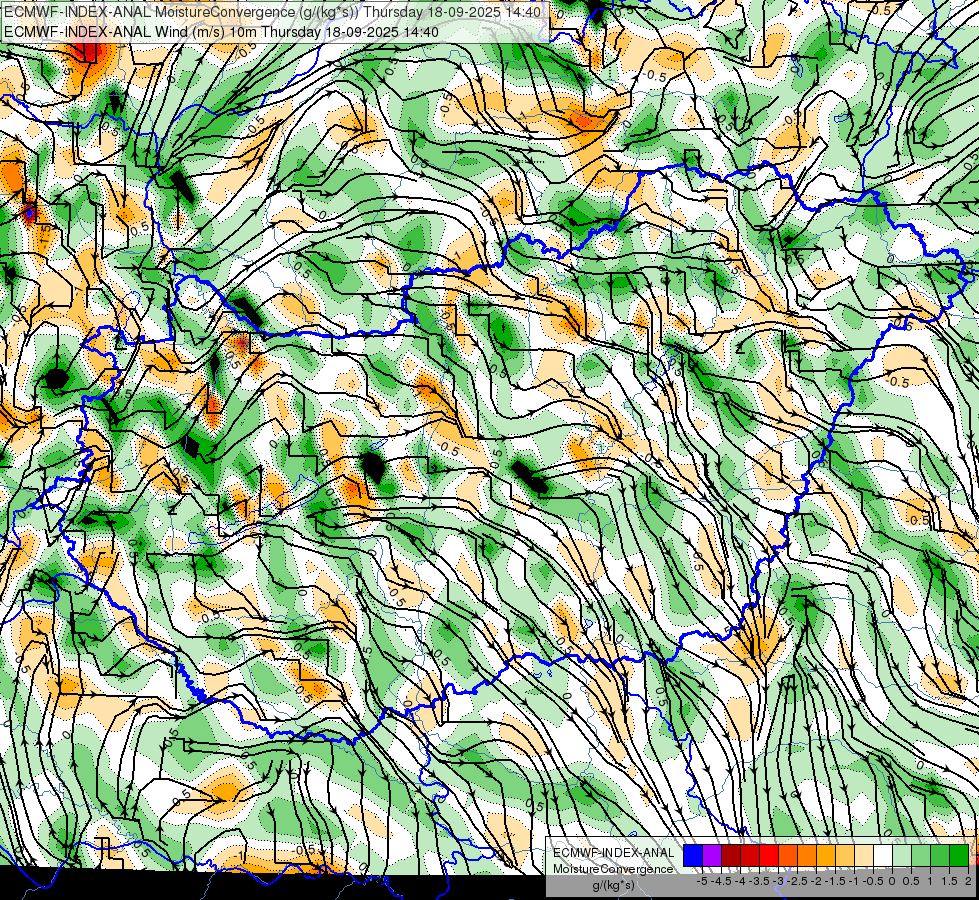Viewport: 979px width, 900px height.
Task: Click the legend tick label 1.5
Action: [949, 881]
